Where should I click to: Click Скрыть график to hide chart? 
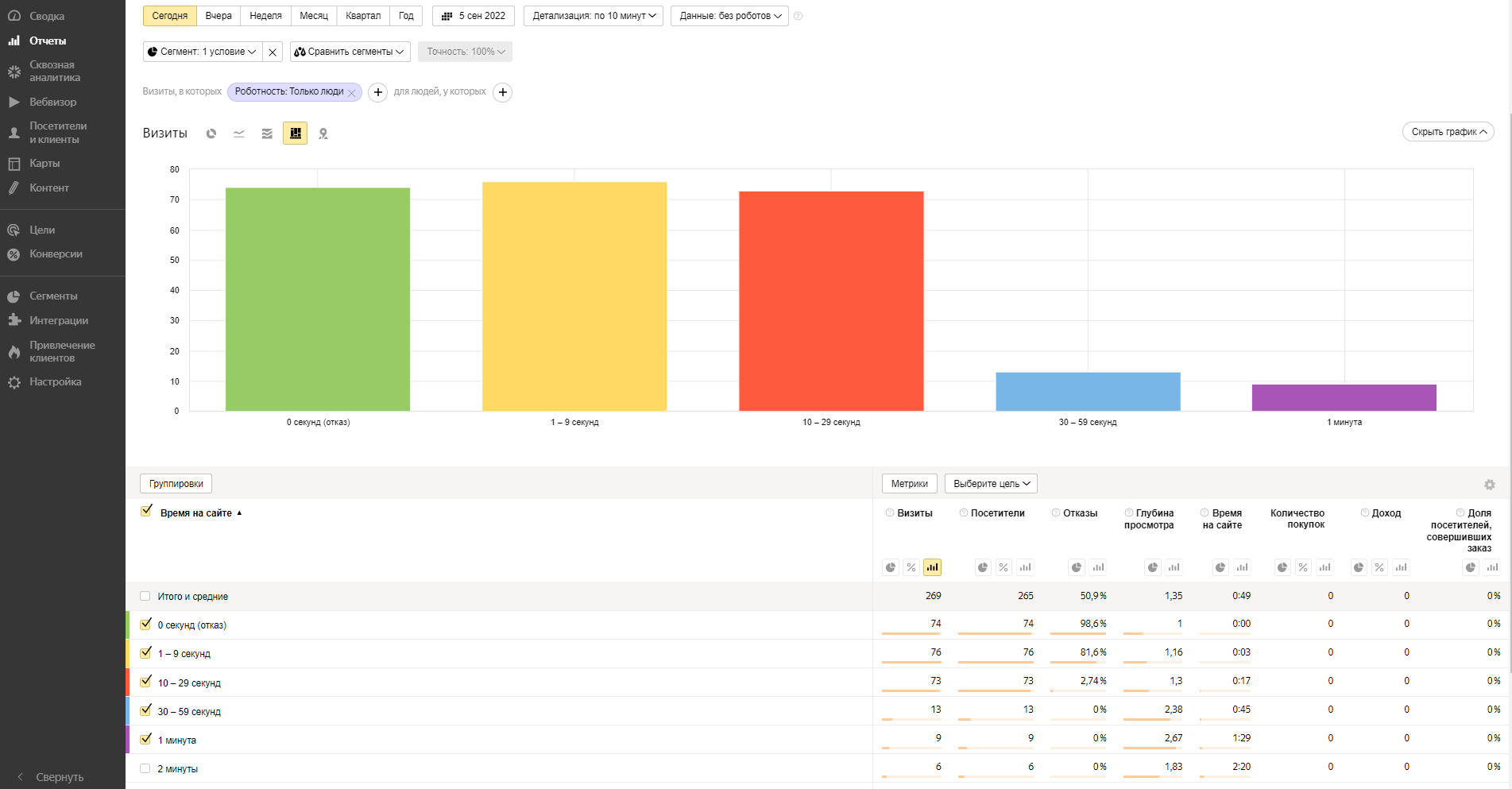click(1448, 132)
